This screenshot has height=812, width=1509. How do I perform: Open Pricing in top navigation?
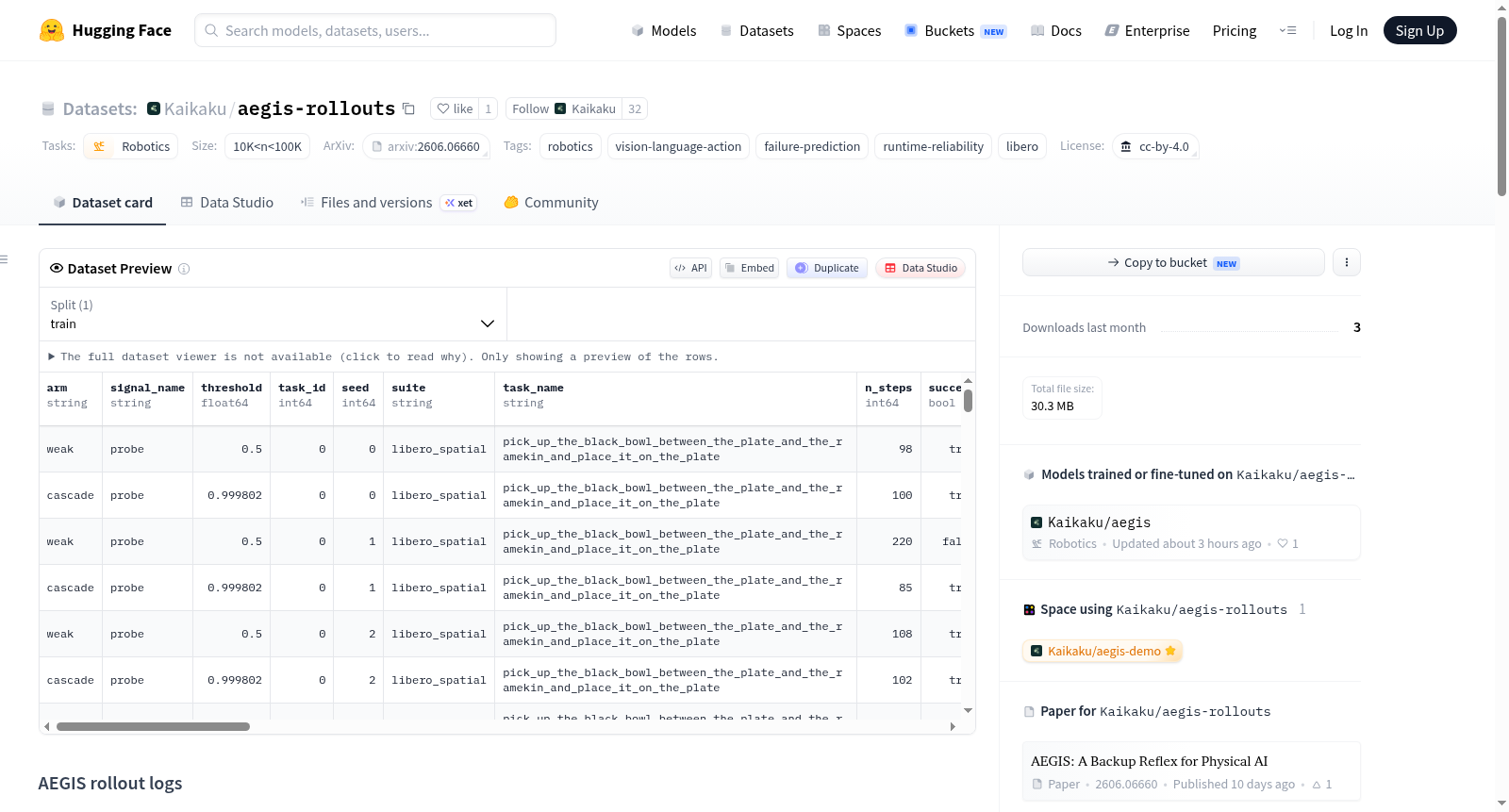[1235, 30]
